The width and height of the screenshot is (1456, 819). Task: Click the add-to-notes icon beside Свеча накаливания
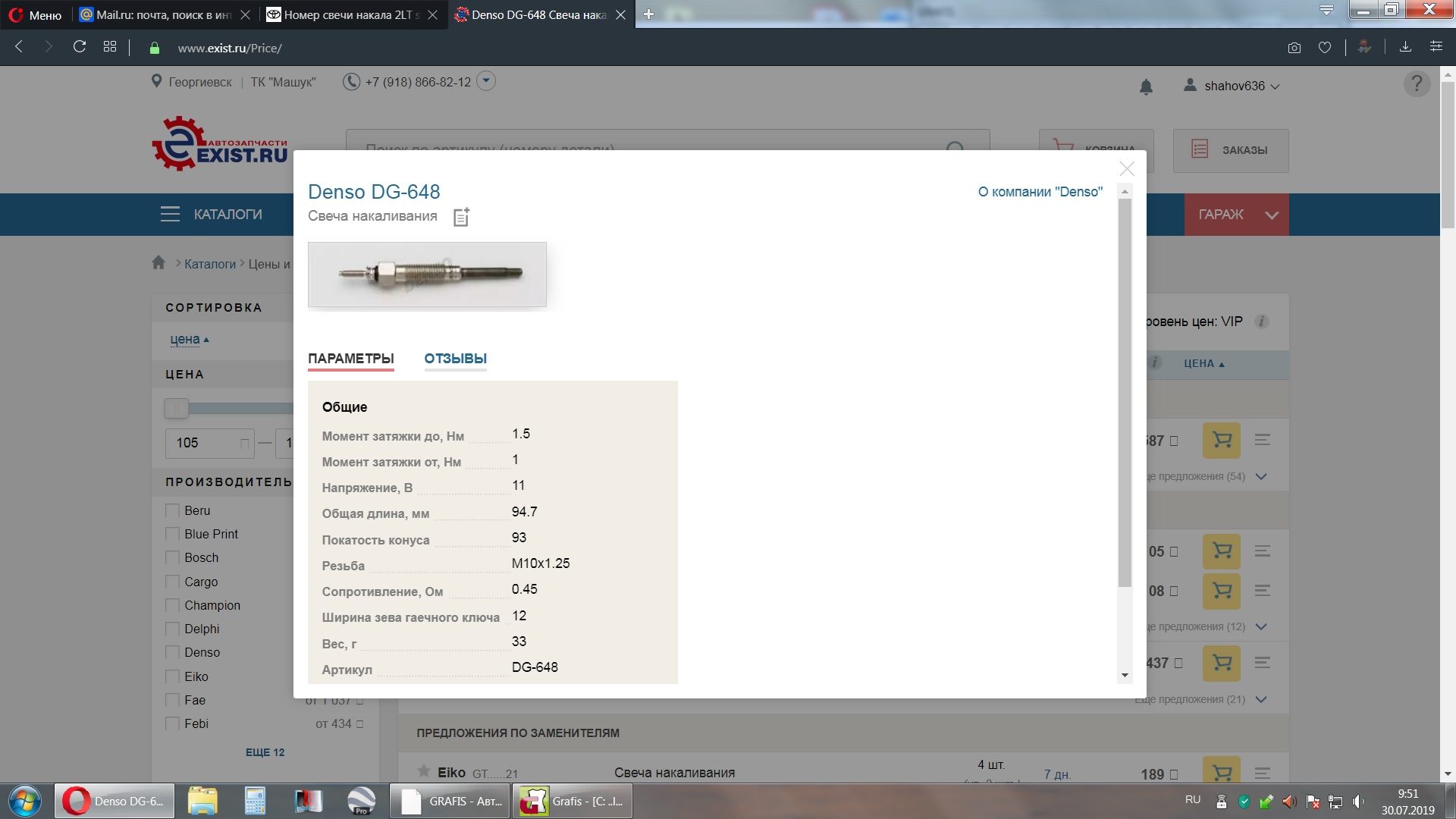pos(461,217)
